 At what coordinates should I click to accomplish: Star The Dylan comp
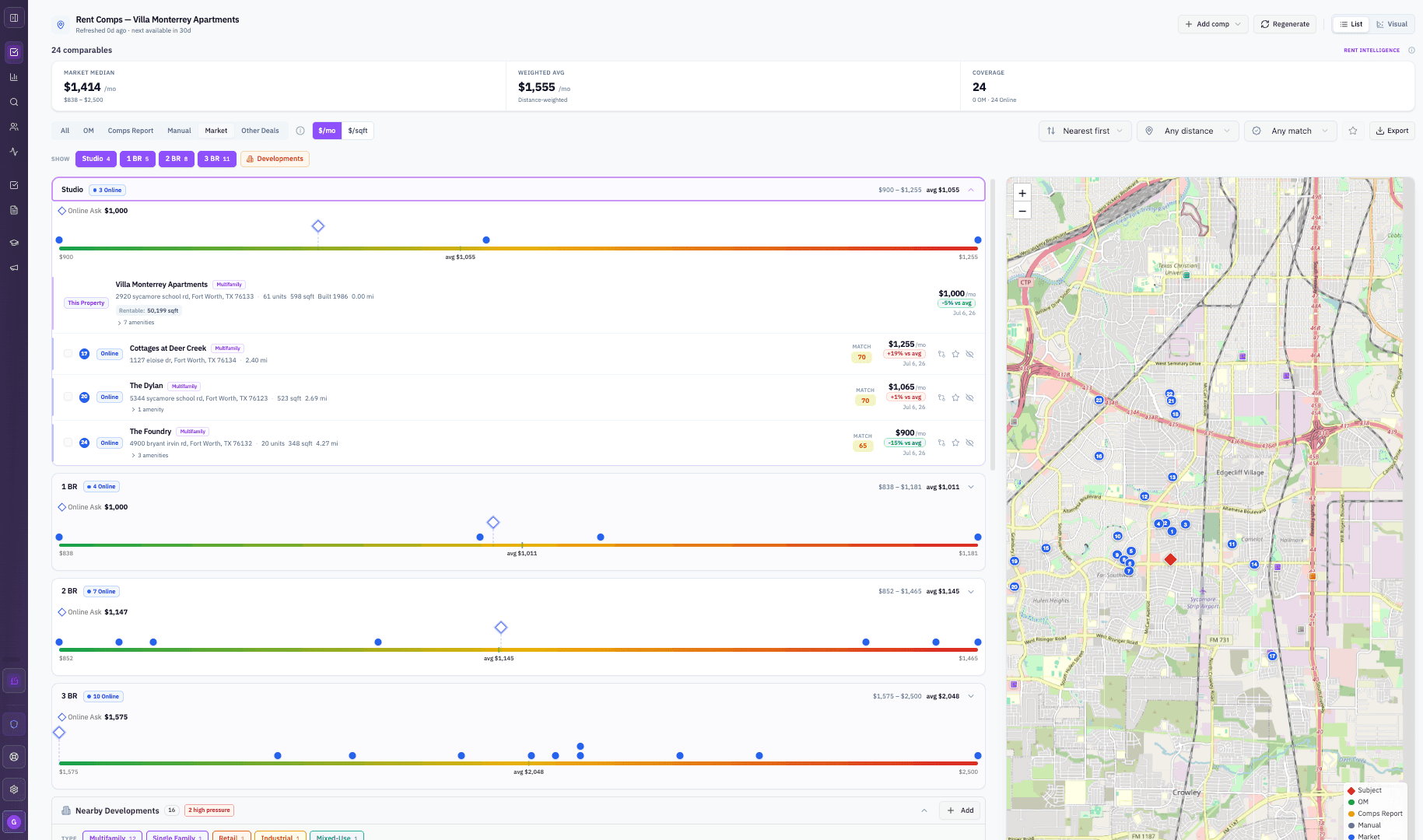click(x=955, y=397)
